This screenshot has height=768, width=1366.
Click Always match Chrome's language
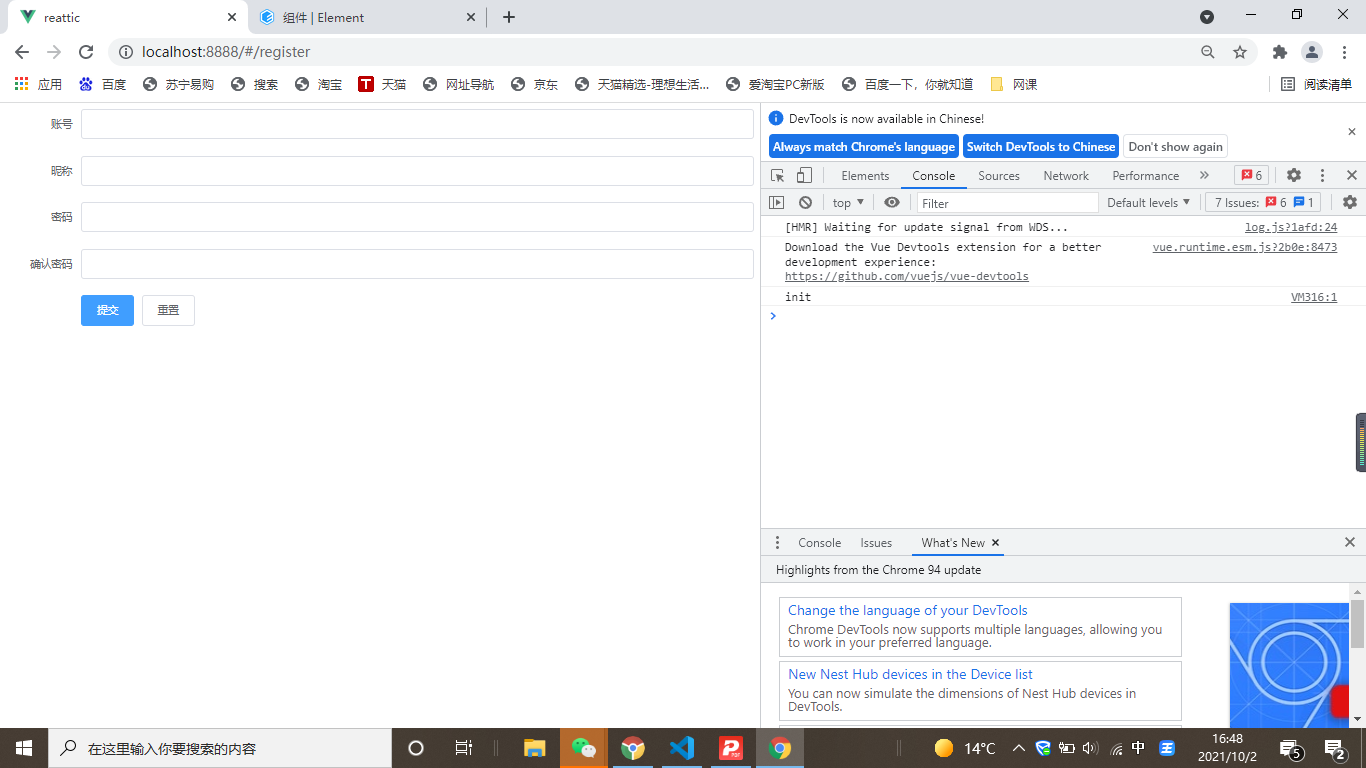click(864, 146)
